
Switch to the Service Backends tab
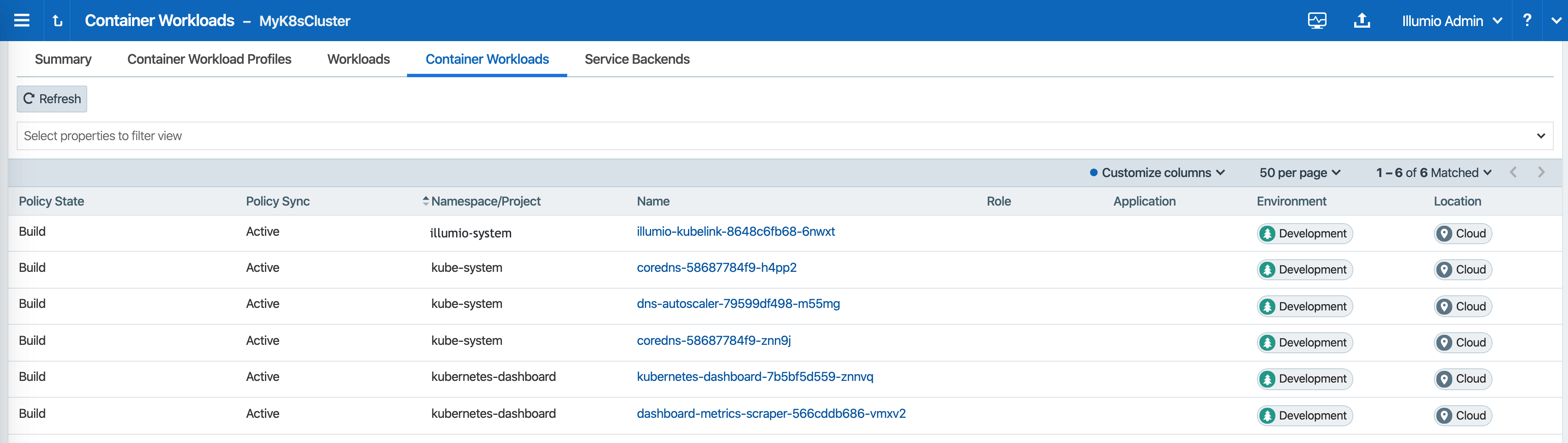(x=637, y=59)
